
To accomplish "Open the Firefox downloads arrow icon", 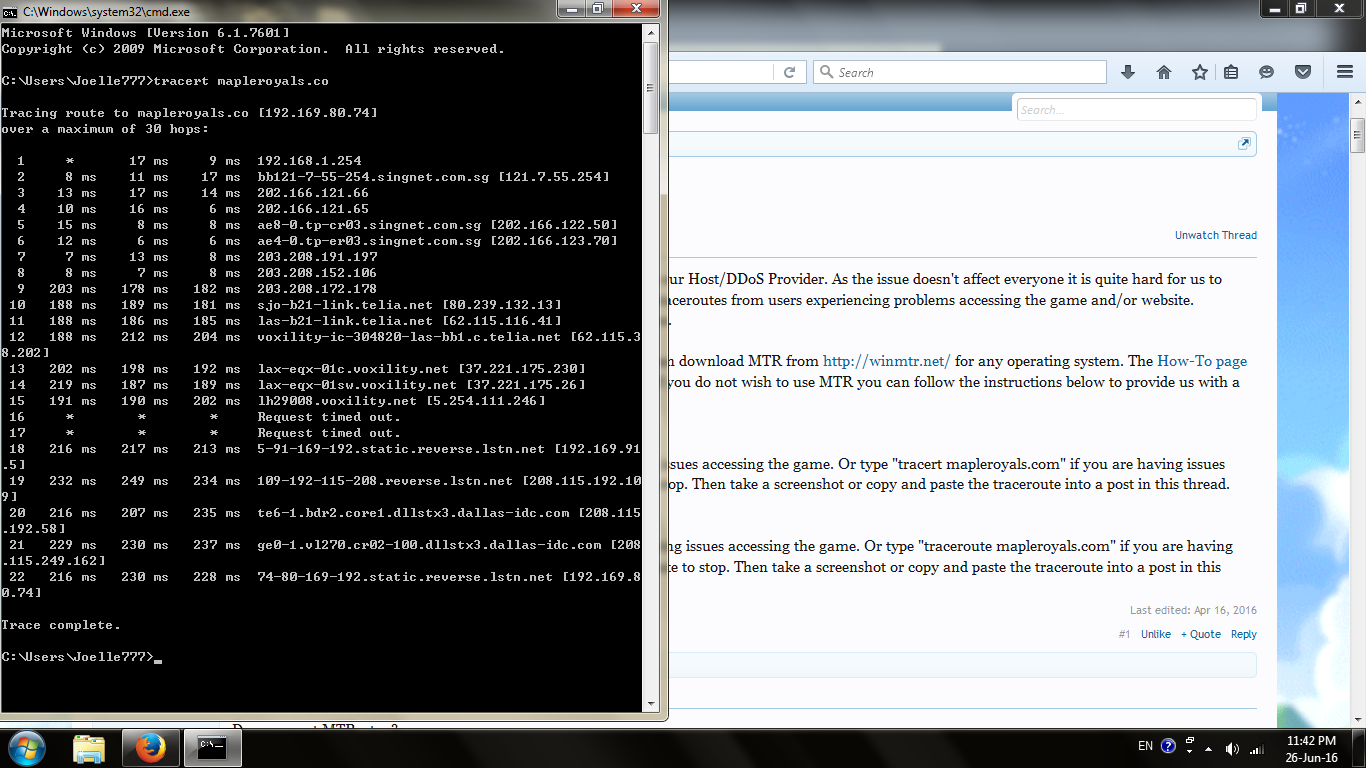I will point(1128,72).
